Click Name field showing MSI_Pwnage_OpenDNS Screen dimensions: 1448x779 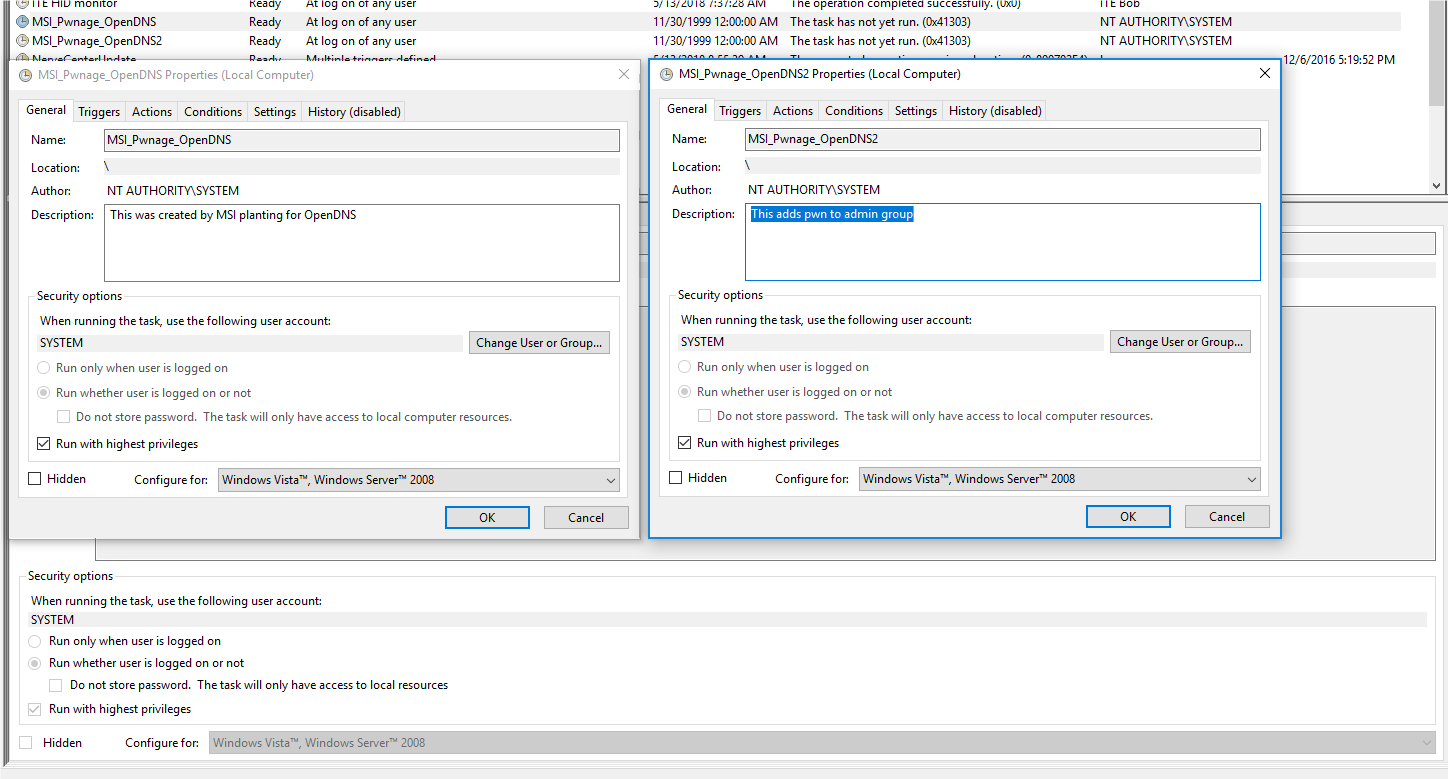(x=362, y=140)
